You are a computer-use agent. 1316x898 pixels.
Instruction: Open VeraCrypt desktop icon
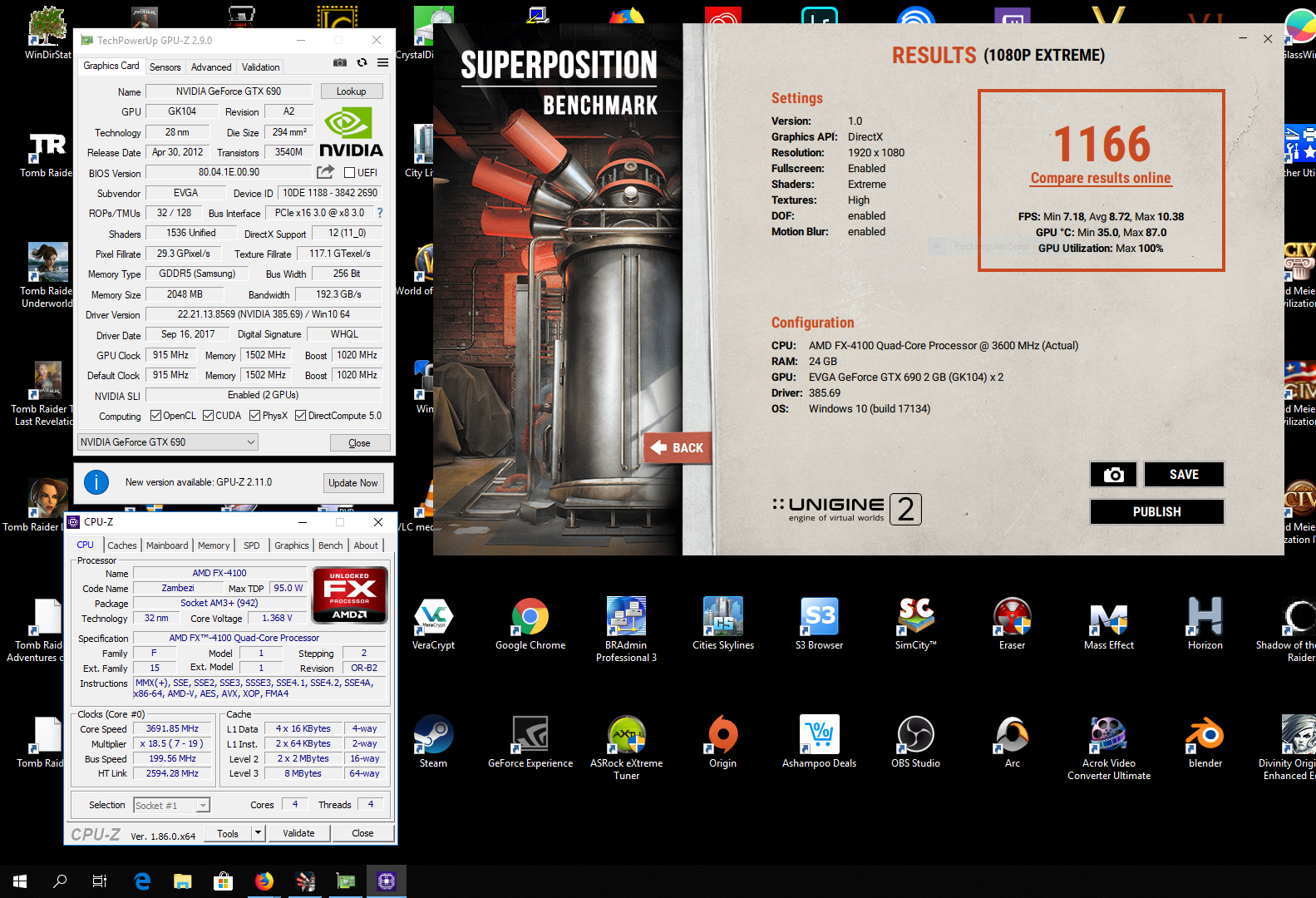(x=433, y=624)
